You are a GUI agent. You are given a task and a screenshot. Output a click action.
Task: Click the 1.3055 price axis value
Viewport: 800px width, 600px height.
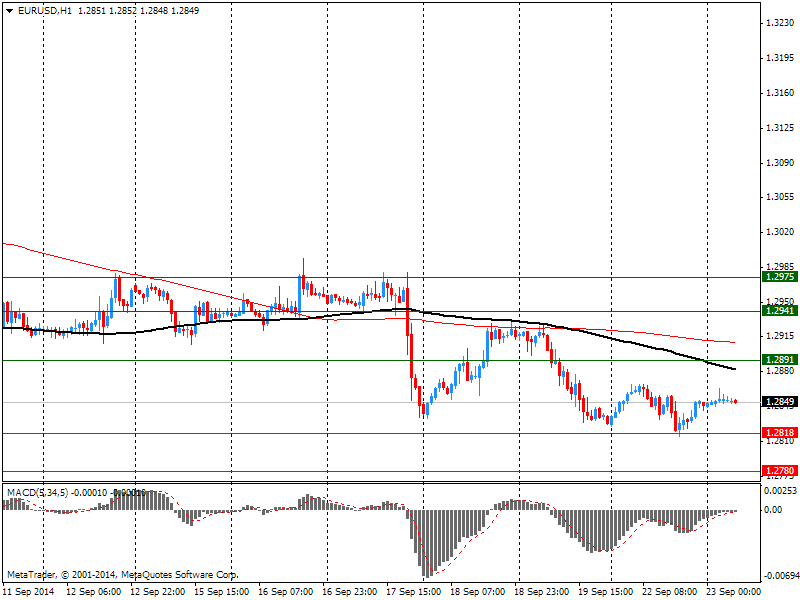(780, 197)
